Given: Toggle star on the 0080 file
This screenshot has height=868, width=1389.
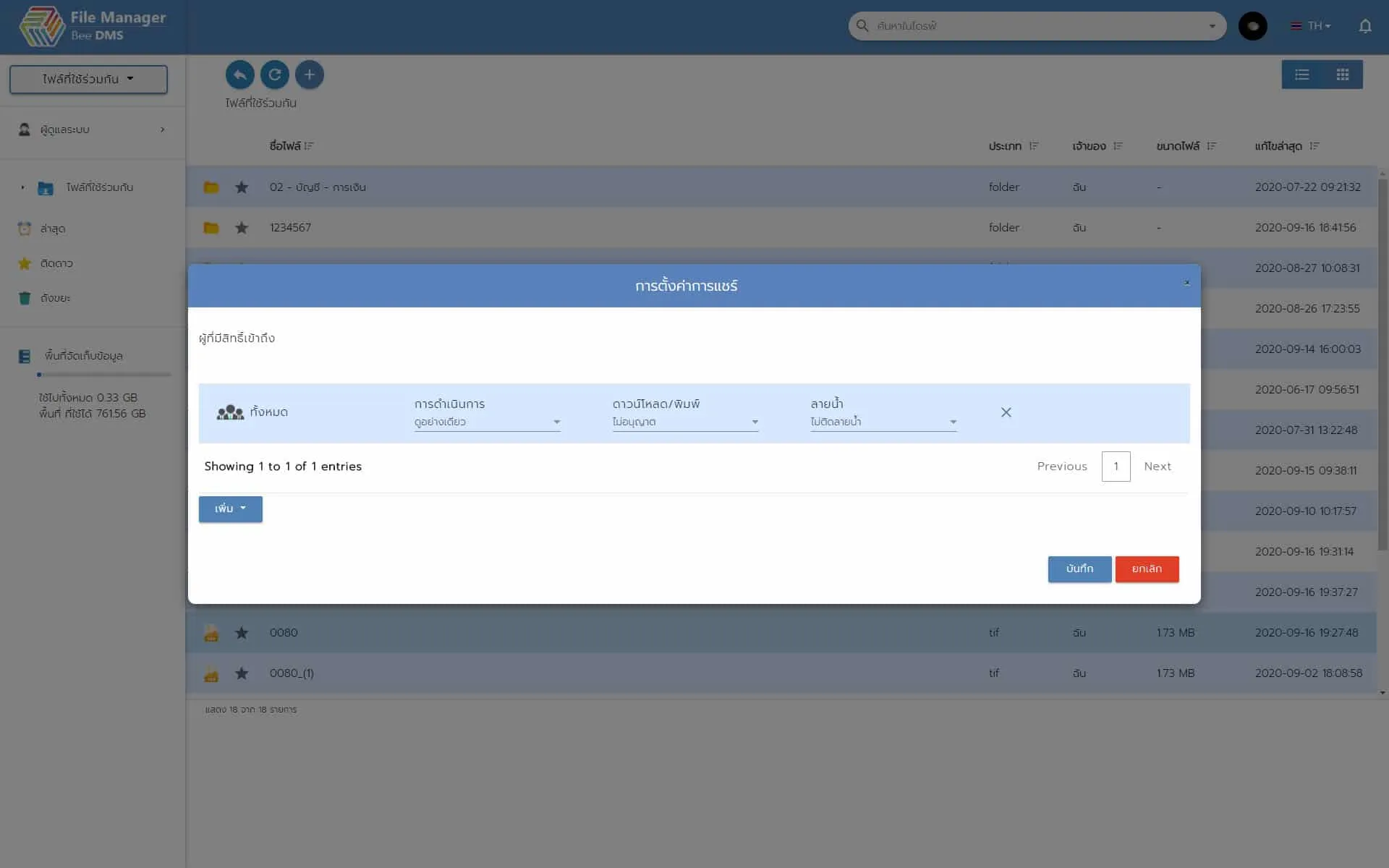Looking at the screenshot, I should [x=242, y=633].
